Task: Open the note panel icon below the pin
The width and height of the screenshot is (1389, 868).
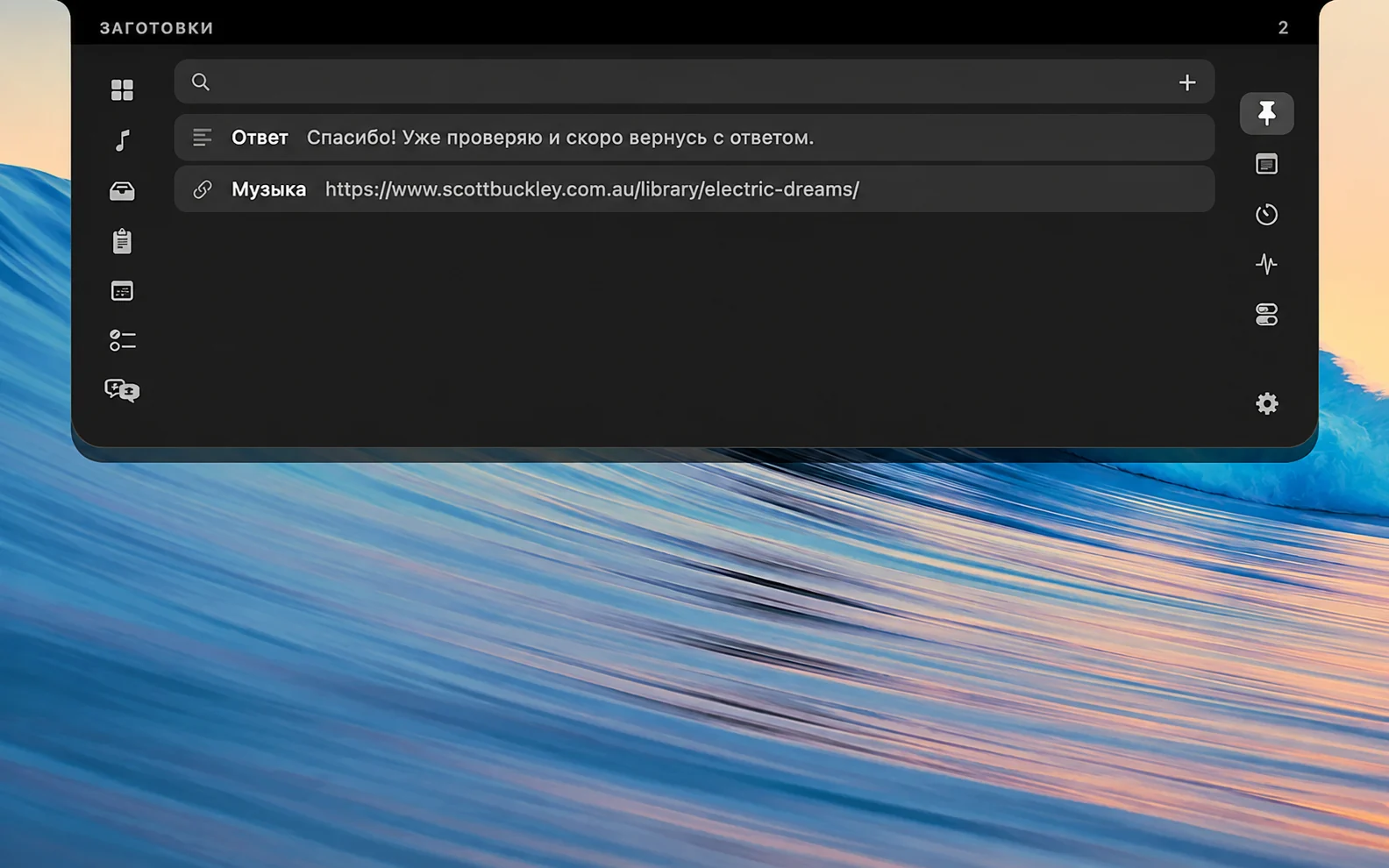Action: (x=1266, y=164)
